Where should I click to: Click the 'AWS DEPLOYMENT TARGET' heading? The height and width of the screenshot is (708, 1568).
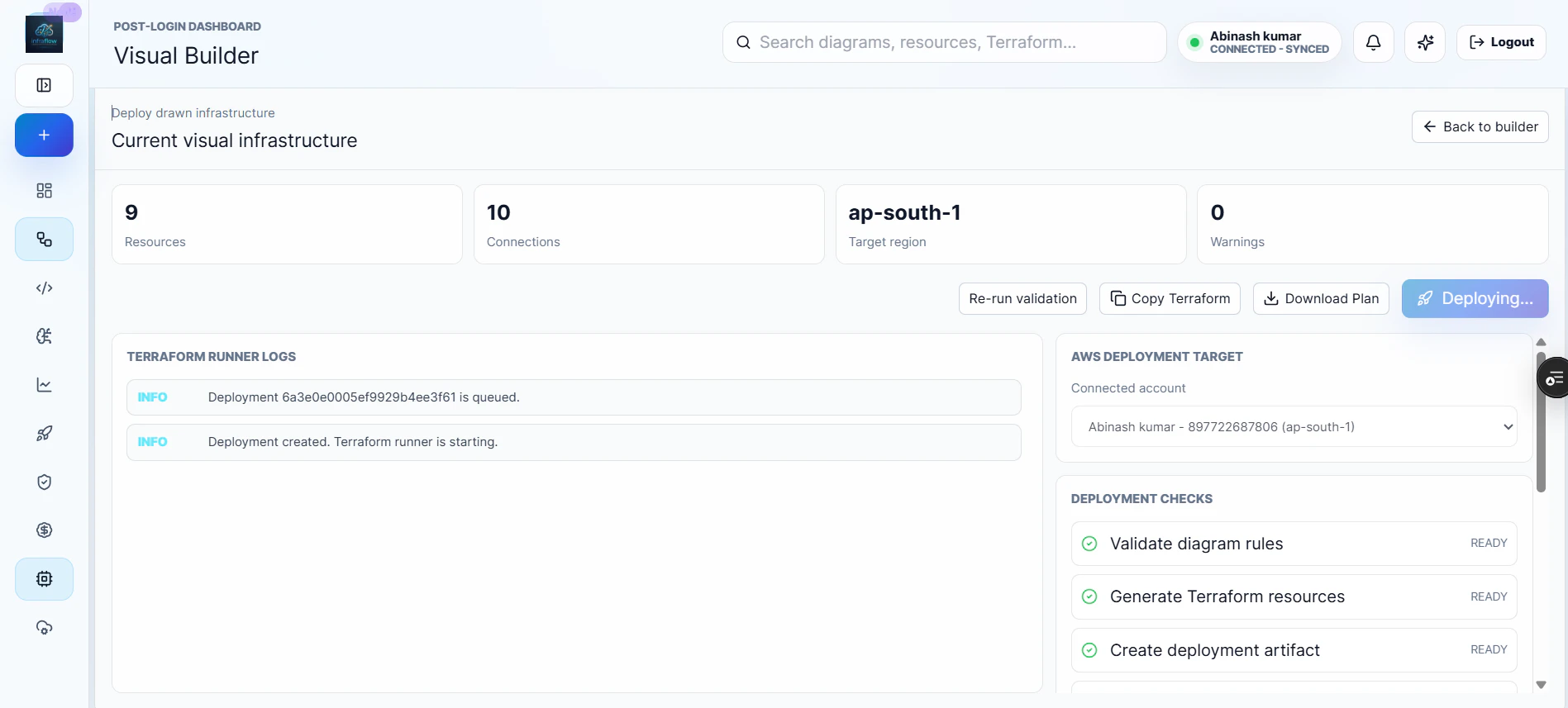[x=1156, y=357]
